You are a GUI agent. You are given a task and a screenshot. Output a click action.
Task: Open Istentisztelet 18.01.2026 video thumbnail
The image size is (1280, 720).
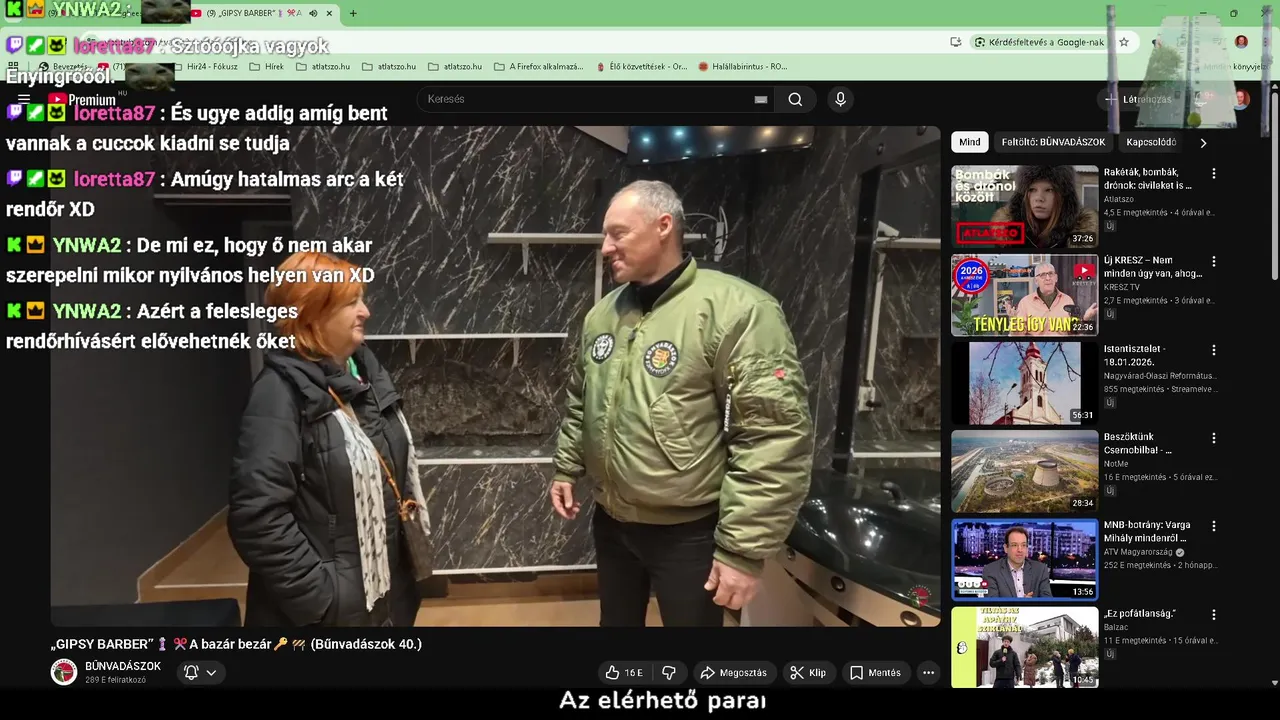pyautogui.click(x=1024, y=383)
